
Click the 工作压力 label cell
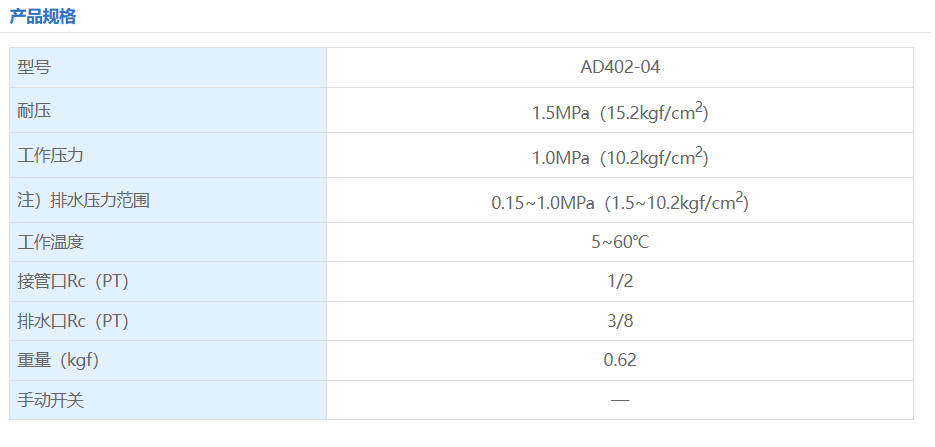pos(49,156)
